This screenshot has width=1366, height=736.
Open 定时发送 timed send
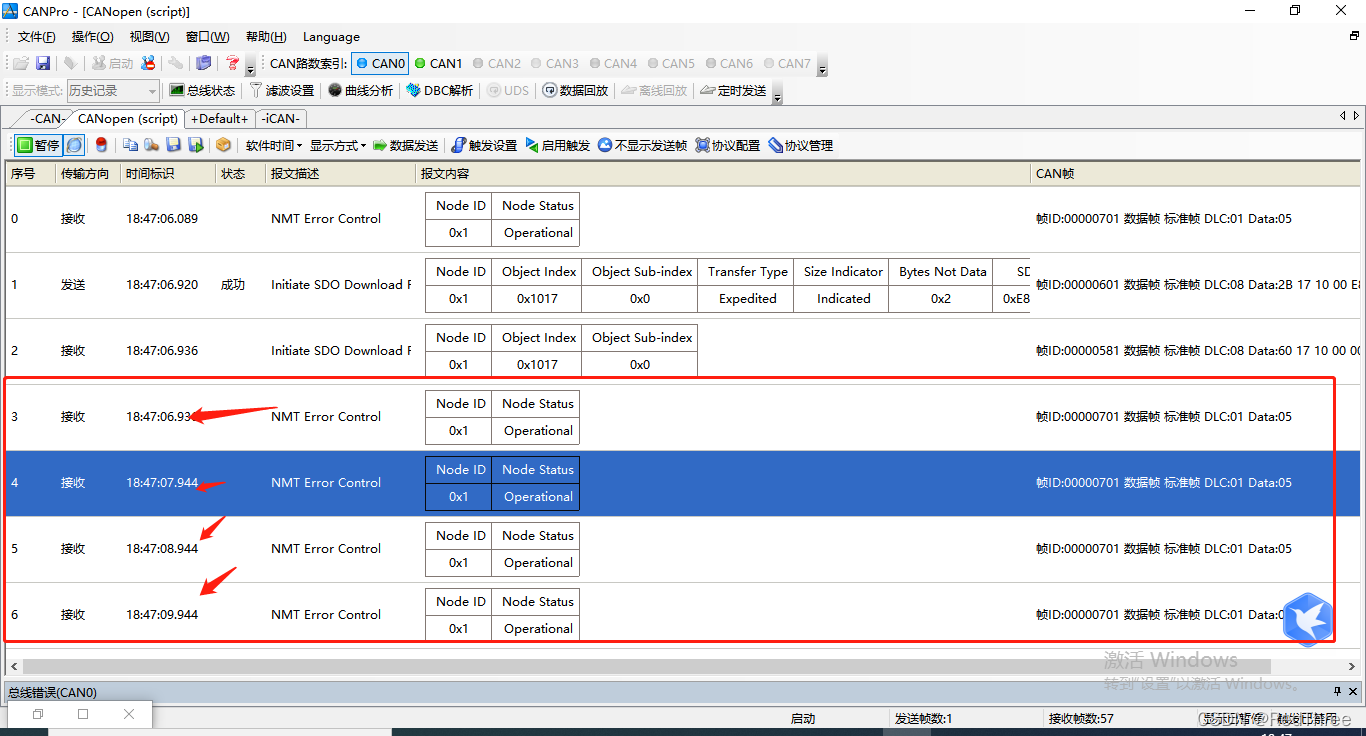(x=733, y=90)
